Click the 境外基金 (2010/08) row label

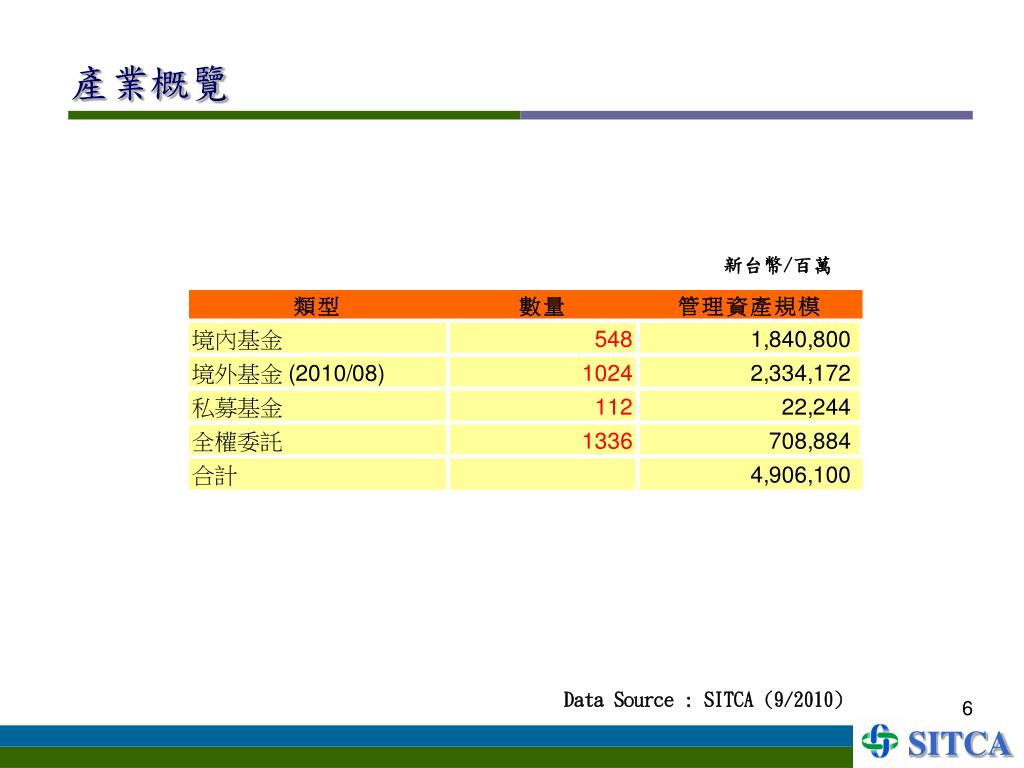pos(288,374)
